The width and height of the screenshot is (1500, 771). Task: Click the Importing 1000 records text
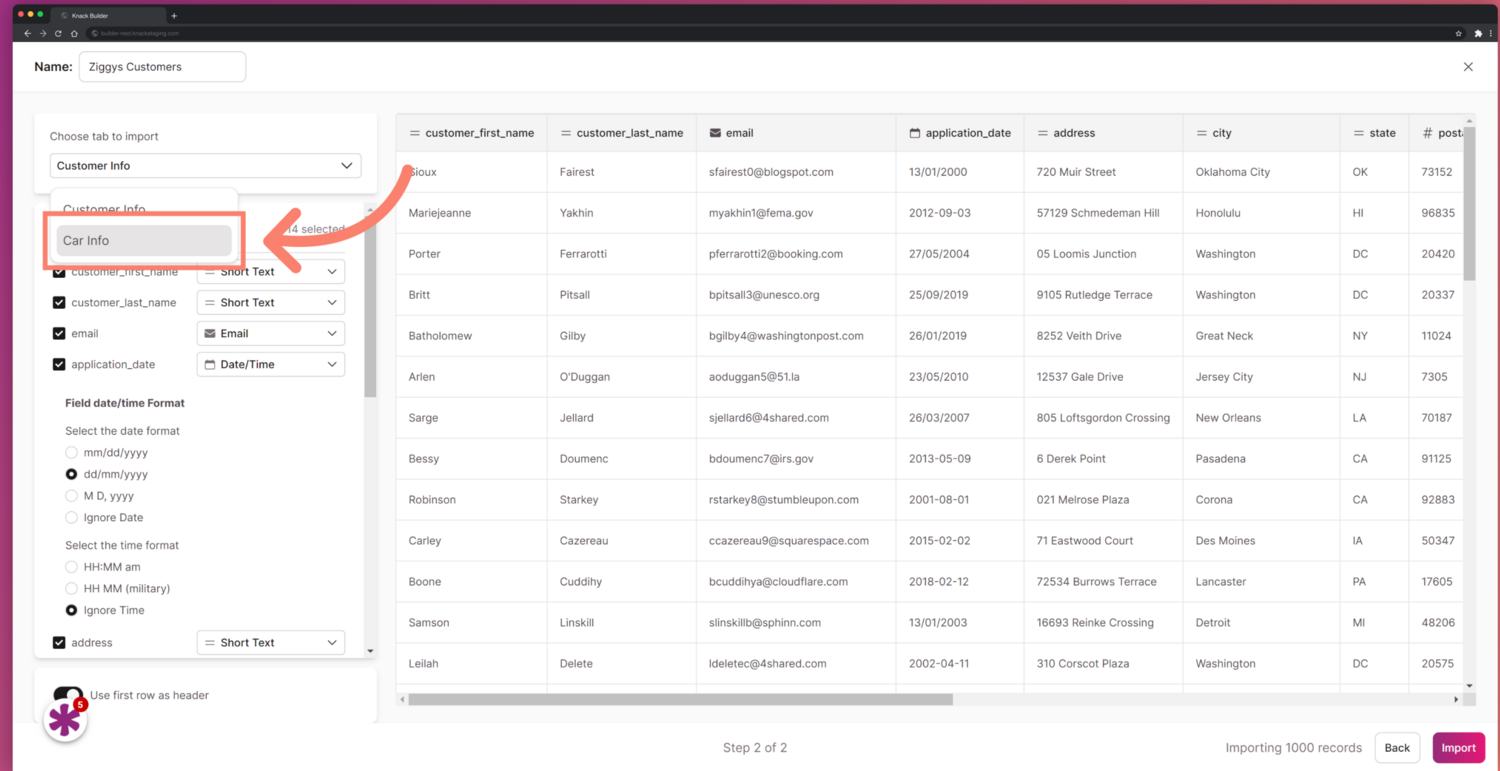1294,748
